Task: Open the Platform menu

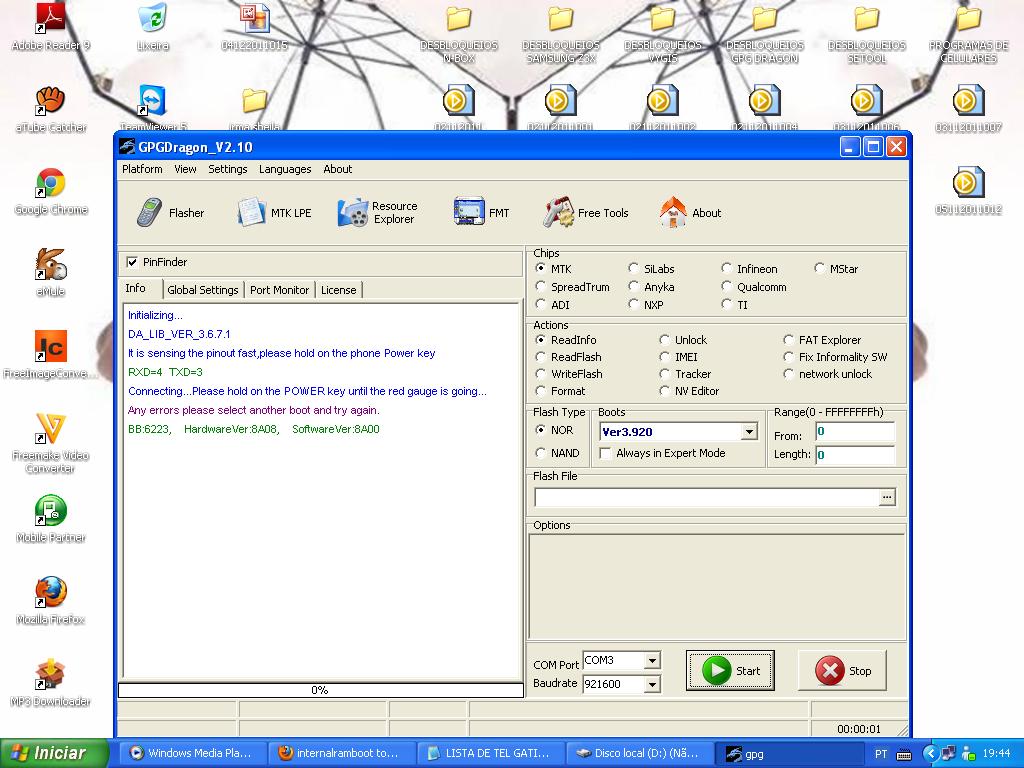Action: pos(142,169)
